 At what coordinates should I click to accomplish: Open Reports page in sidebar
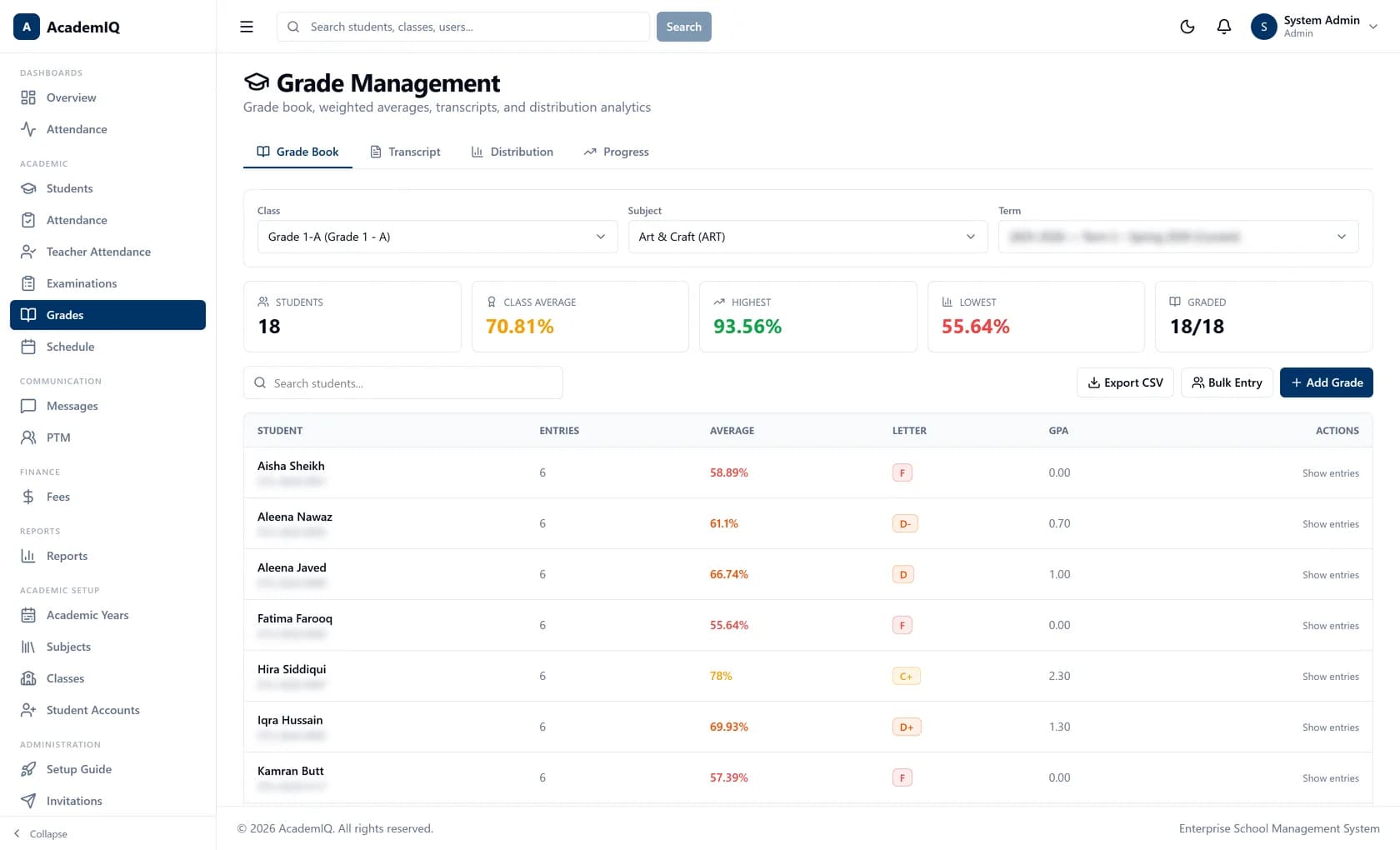point(107,556)
